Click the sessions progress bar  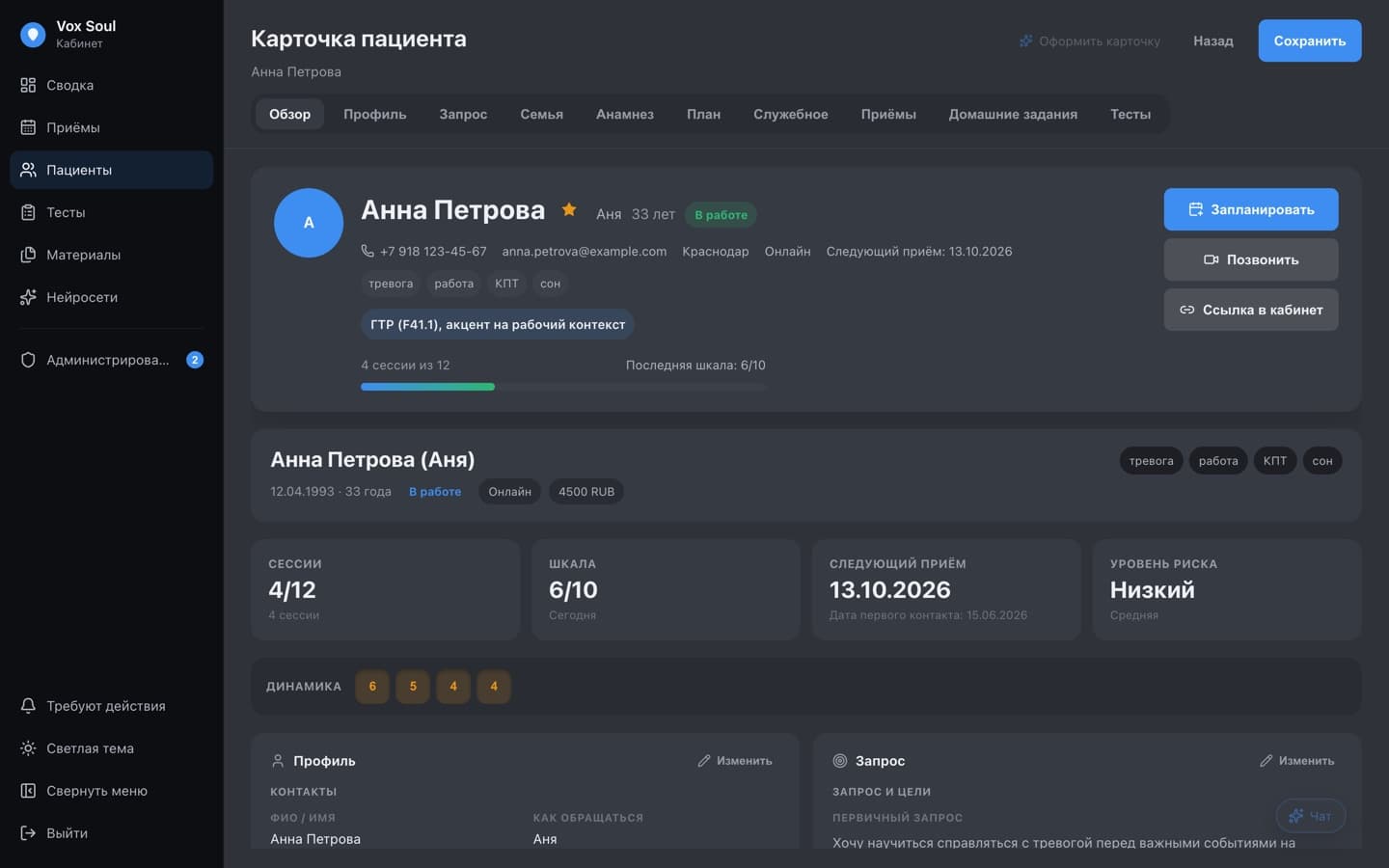(x=563, y=387)
